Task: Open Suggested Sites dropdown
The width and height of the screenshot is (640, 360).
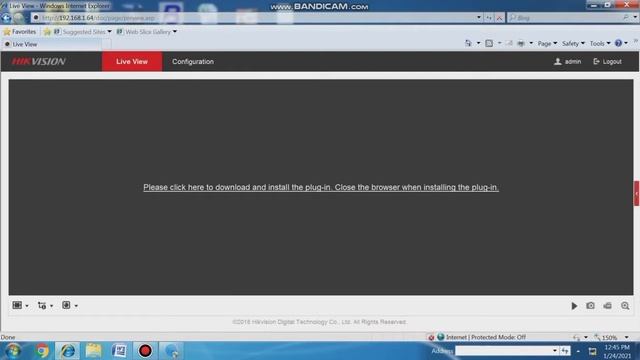Action: pos(83,31)
